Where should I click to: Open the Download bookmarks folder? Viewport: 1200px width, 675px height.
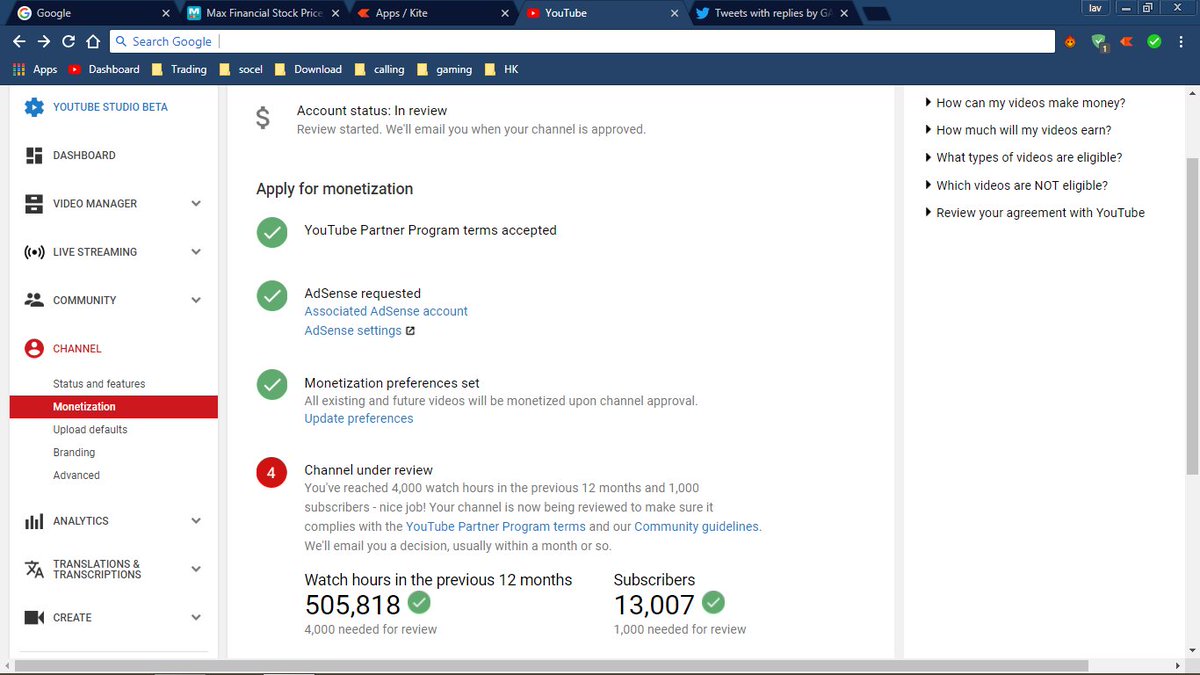click(x=308, y=69)
